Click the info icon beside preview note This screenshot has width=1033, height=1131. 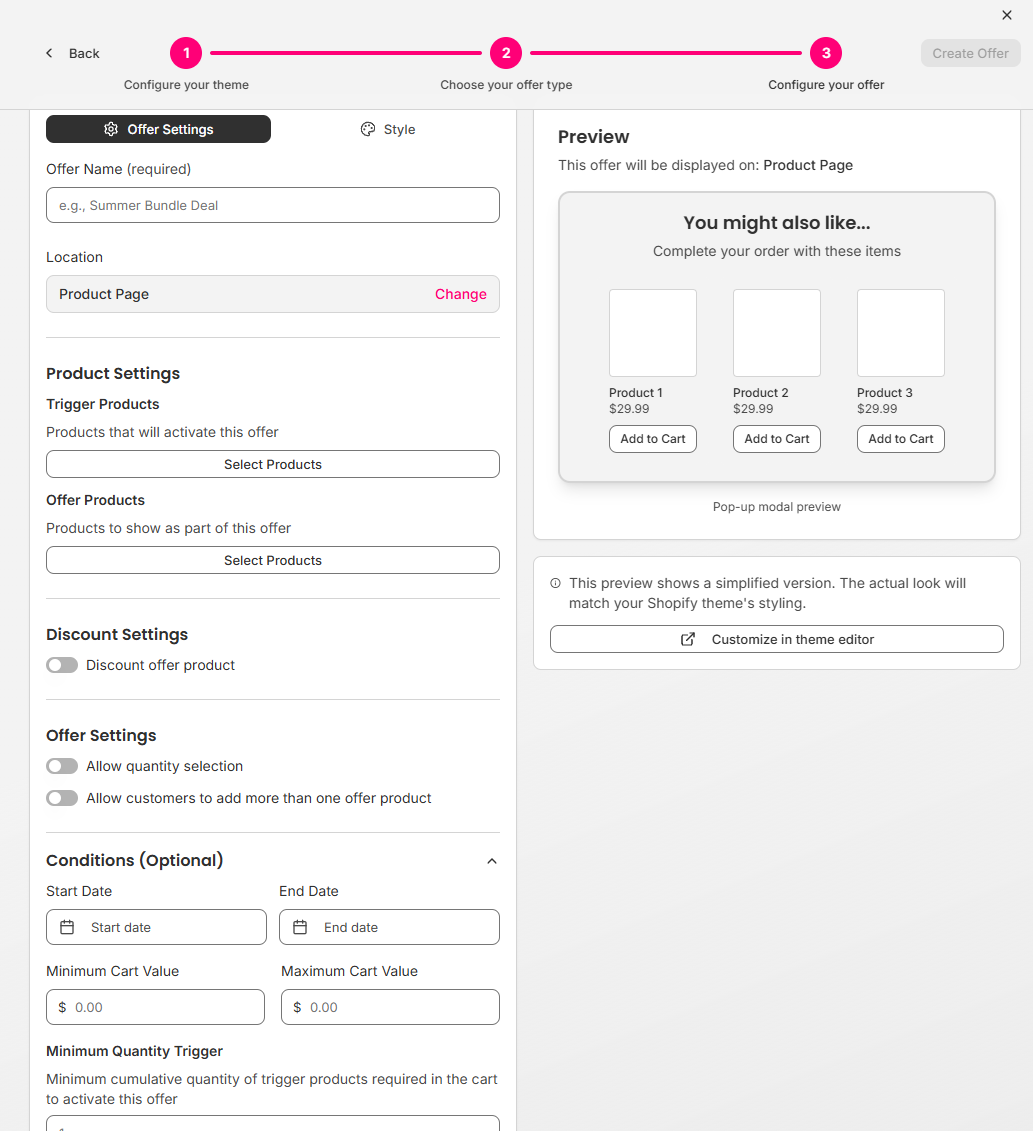tap(555, 583)
